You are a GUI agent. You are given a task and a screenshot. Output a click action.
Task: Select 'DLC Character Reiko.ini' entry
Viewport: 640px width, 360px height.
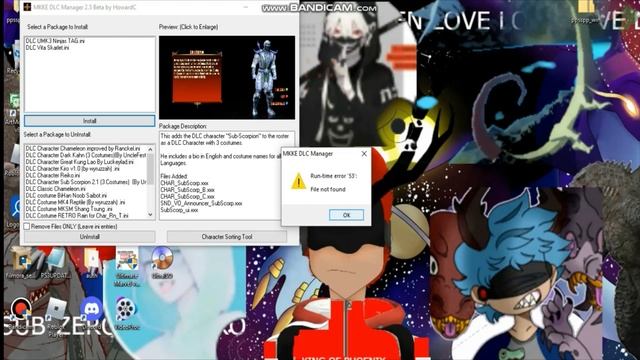pos(53,175)
